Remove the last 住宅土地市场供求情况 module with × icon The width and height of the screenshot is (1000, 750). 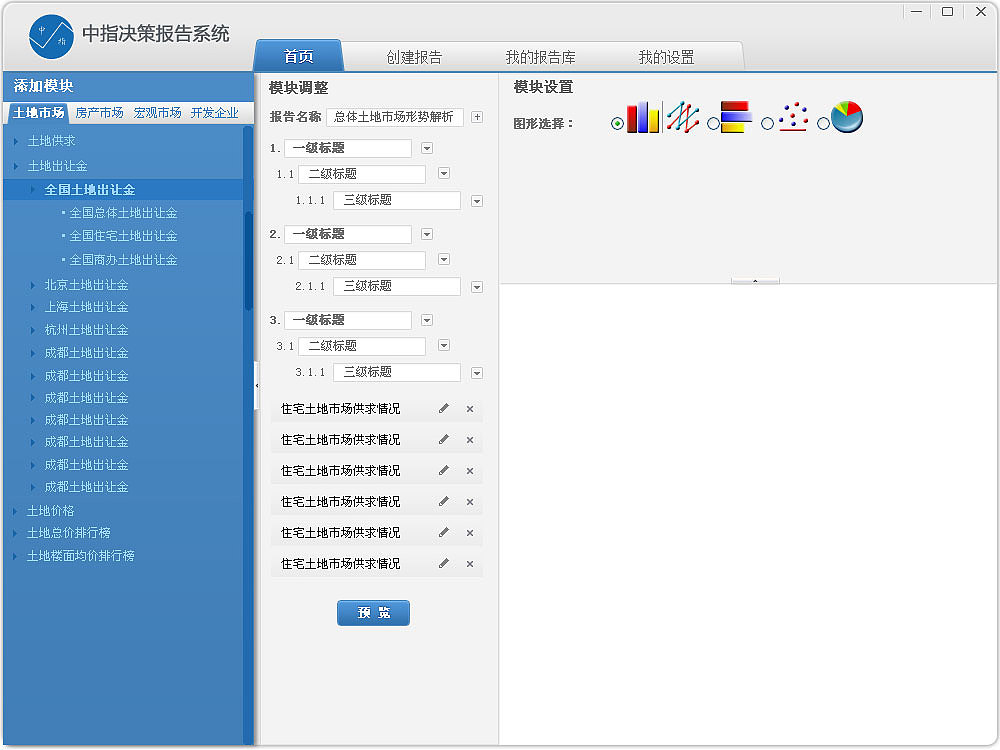469,563
